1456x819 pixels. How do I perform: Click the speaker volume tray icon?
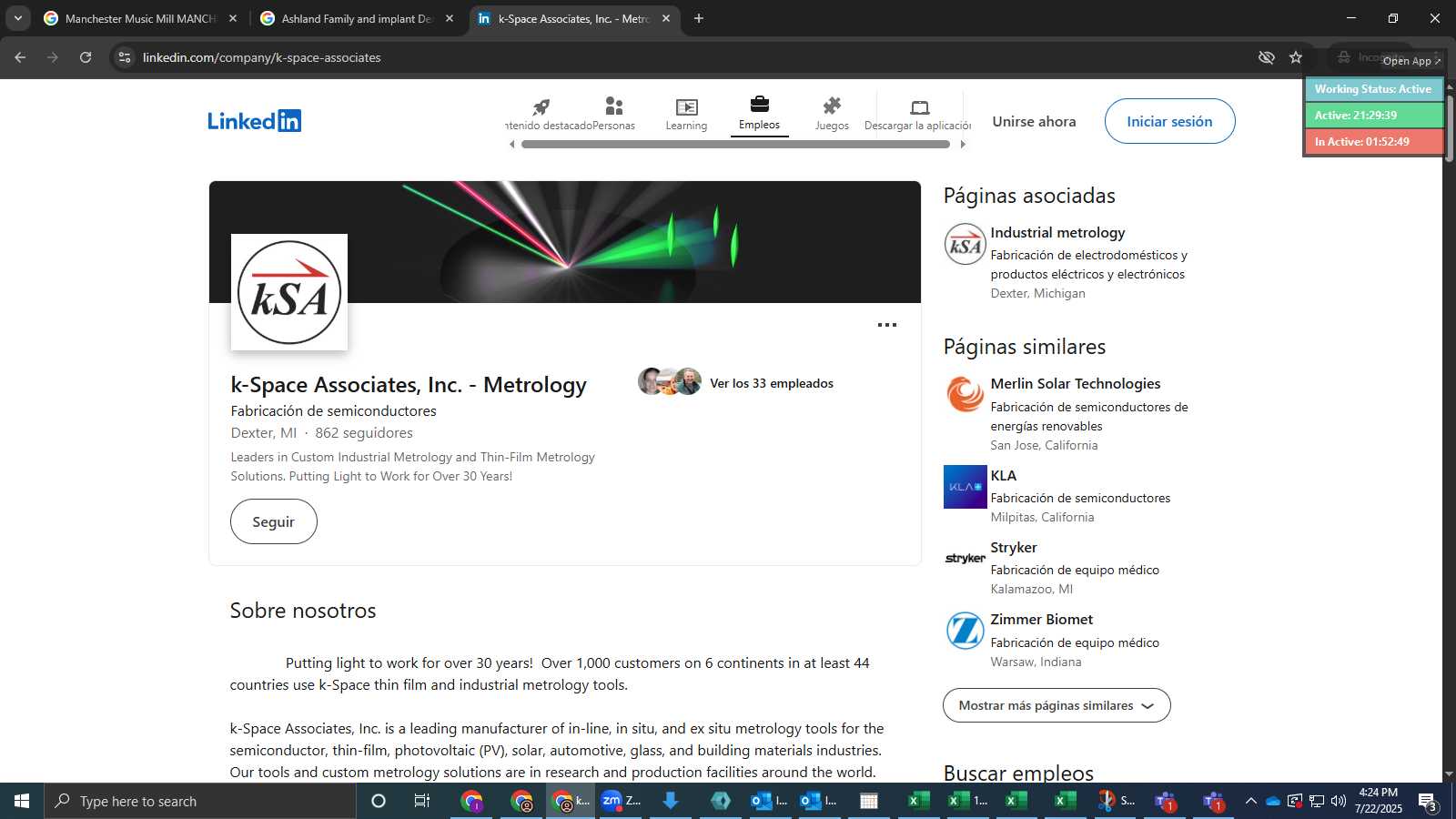1338,801
